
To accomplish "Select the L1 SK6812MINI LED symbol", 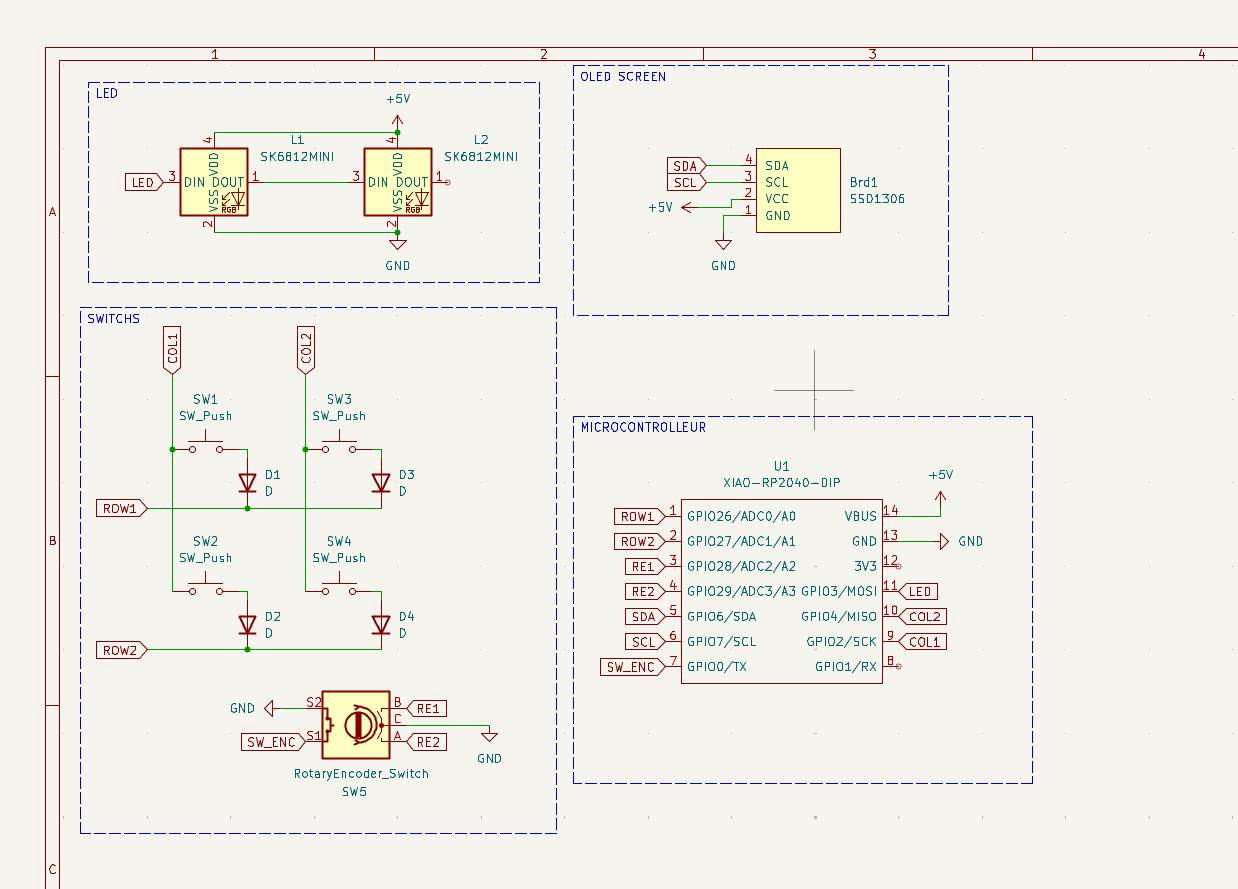I will click(213, 182).
